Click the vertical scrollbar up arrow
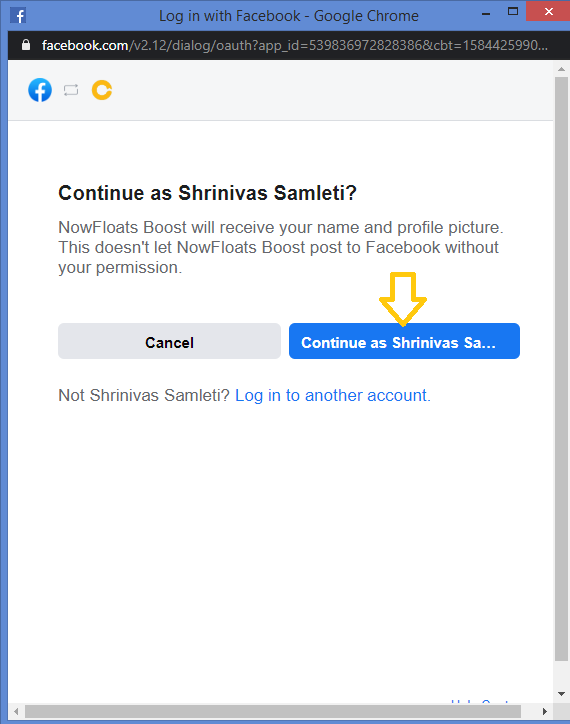The height and width of the screenshot is (724, 570). pyautogui.click(x=562, y=69)
